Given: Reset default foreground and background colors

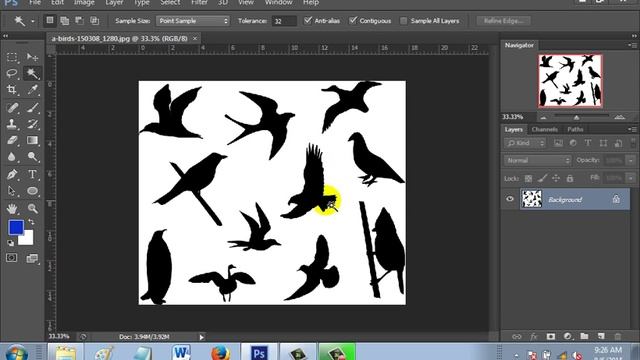Looking at the screenshot, I should pos(11,243).
